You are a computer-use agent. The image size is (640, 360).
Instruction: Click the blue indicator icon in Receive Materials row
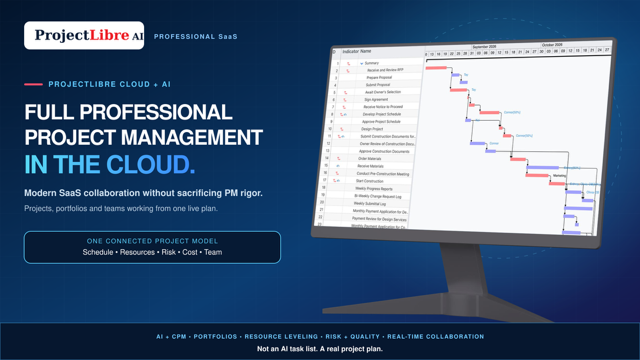point(338,166)
